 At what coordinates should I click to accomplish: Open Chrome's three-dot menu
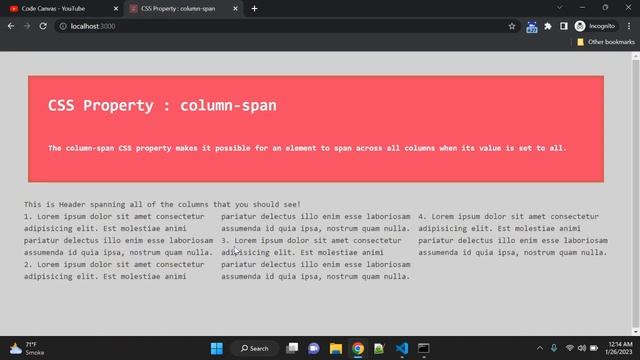(x=629, y=26)
